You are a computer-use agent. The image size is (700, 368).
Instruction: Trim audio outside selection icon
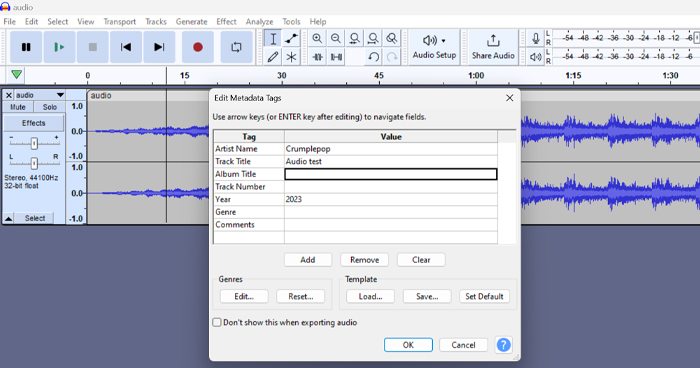pos(317,57)
